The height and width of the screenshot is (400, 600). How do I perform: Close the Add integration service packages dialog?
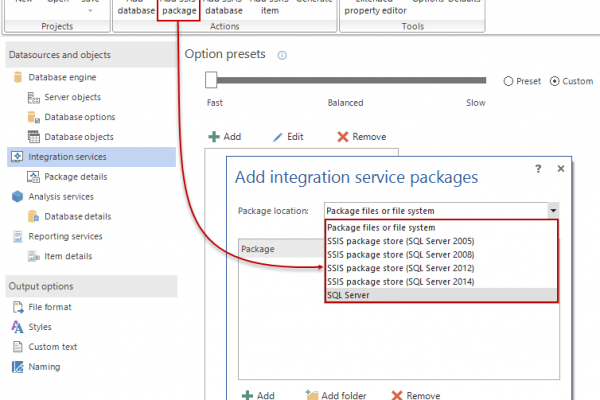click(561, 168)
